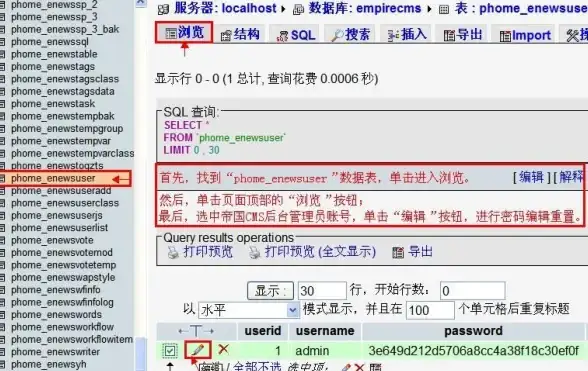Click printer icon for 打印预览
Screen dimensions: 588x371
[173, 252]
